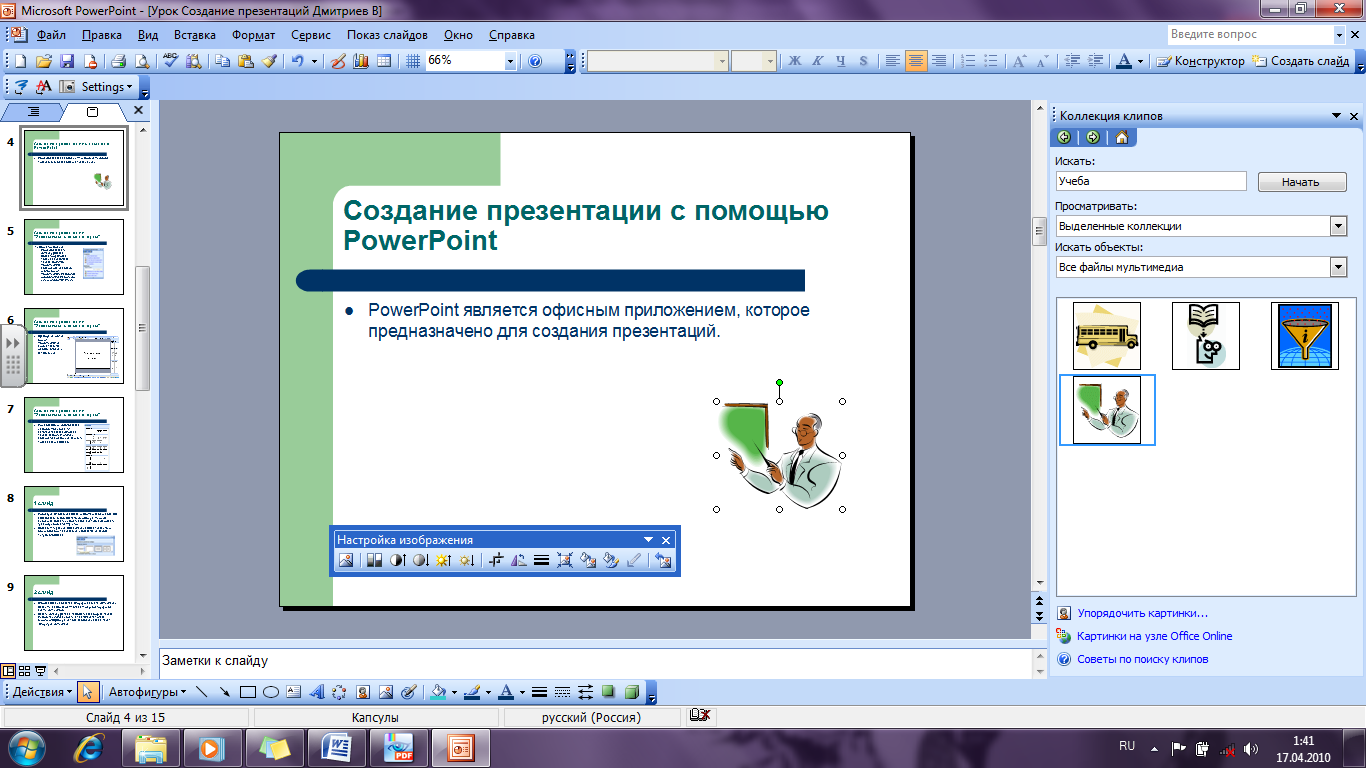Increase image contrast

pyautogui.click(x=397, y=561)
